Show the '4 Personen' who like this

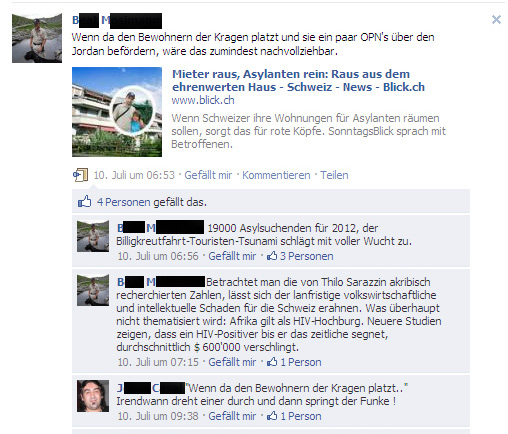coord(124,202)
